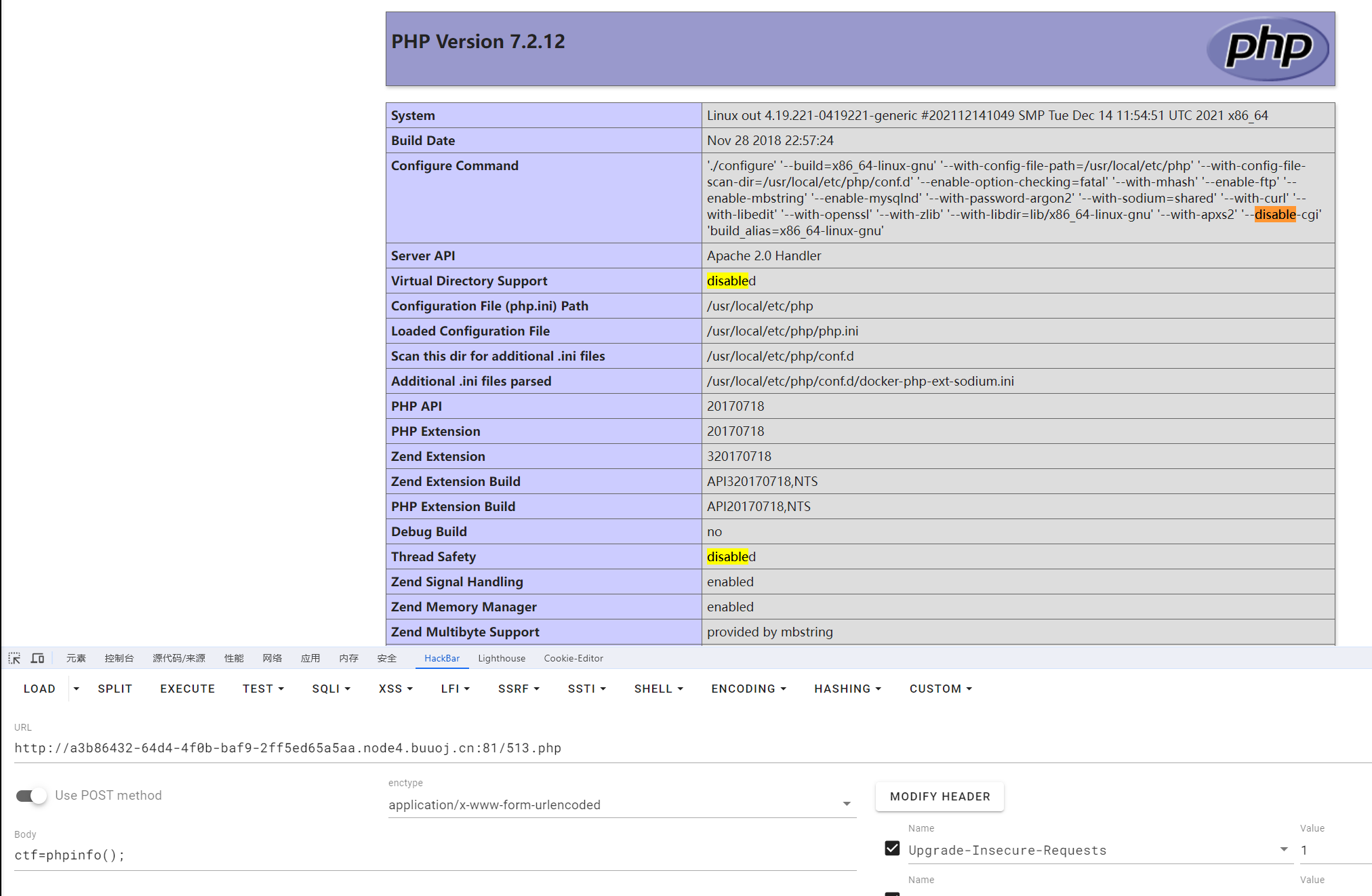Screen dimensions: 1372x896
Task: Open the 安全 devtools tab
Action: click(387, 658)
